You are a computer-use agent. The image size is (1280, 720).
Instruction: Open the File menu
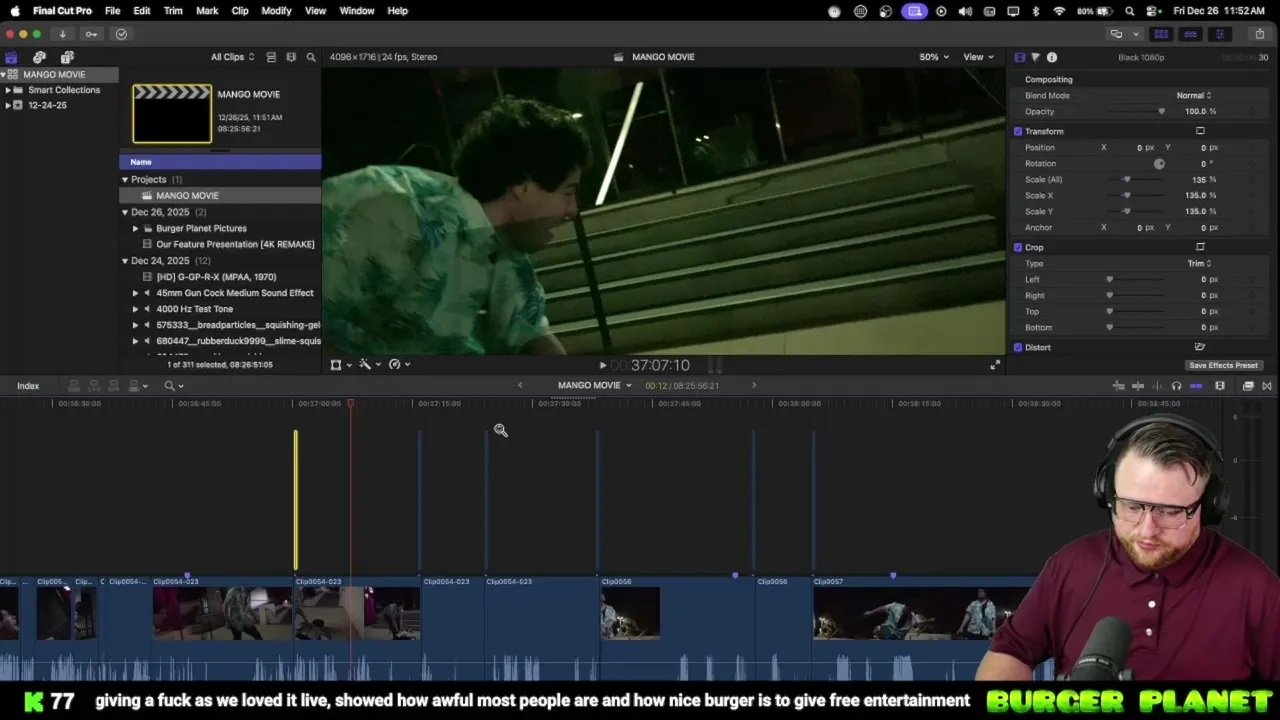[x=113, y=11]
